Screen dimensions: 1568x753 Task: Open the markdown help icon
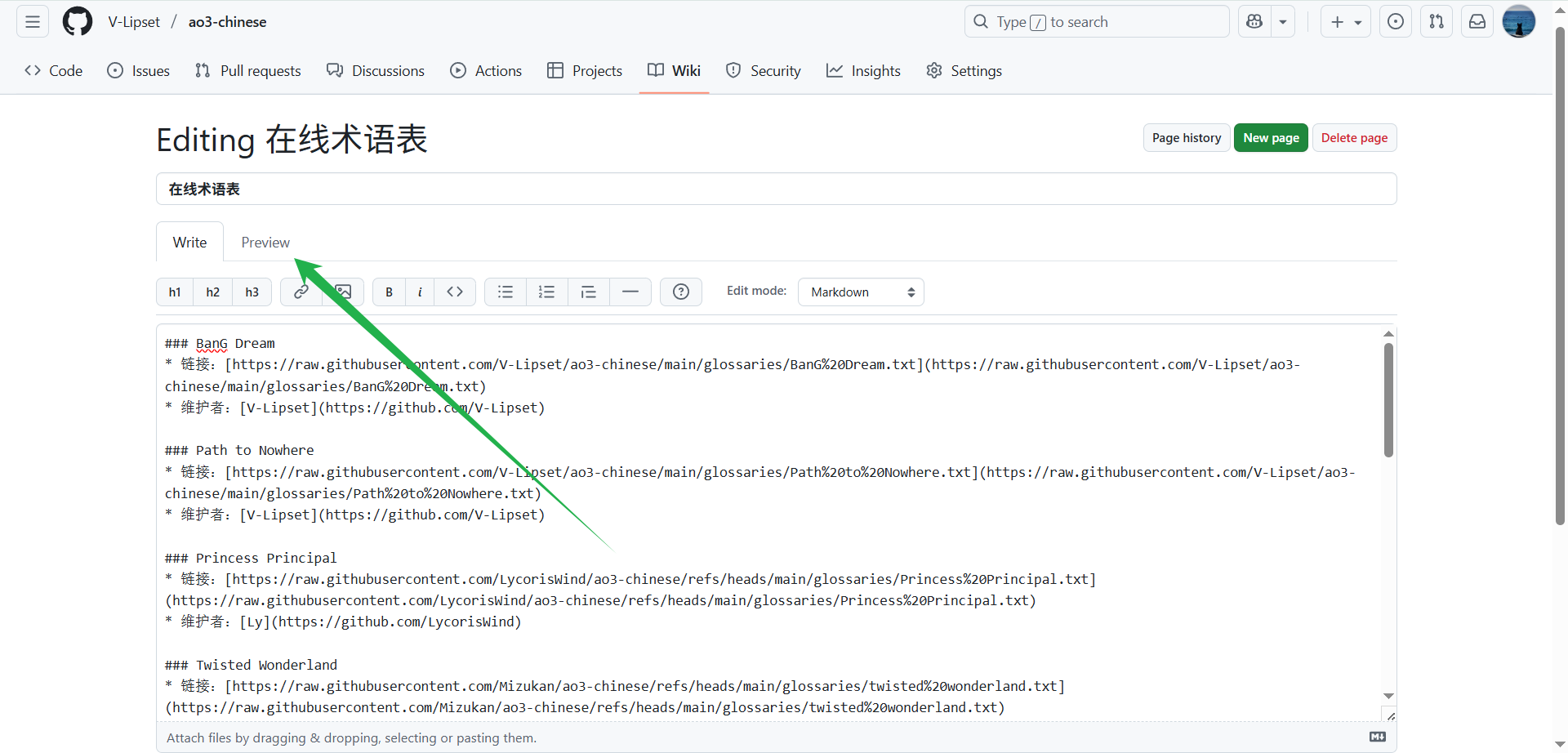click(681, 292)
